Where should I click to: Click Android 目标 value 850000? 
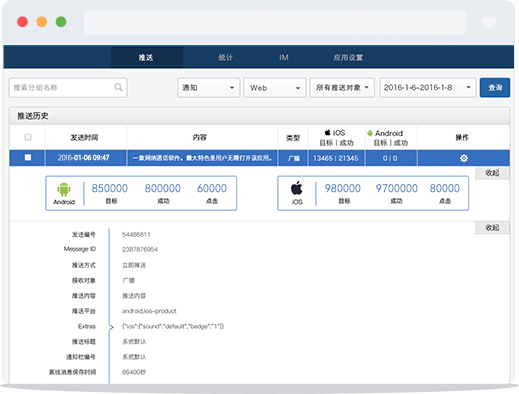tap(110, 188)
